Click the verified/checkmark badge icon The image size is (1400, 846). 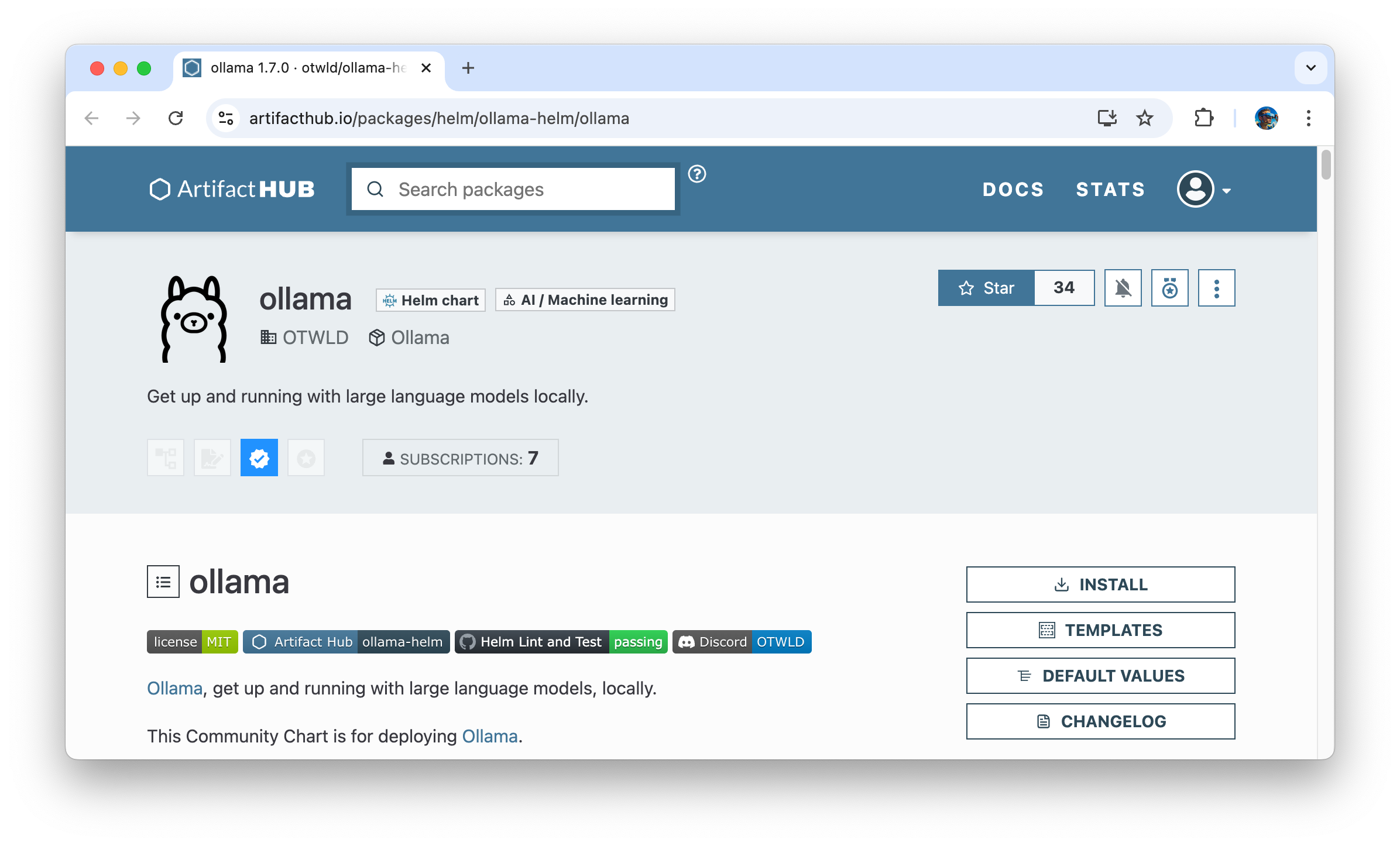click(x=259, y=458)
